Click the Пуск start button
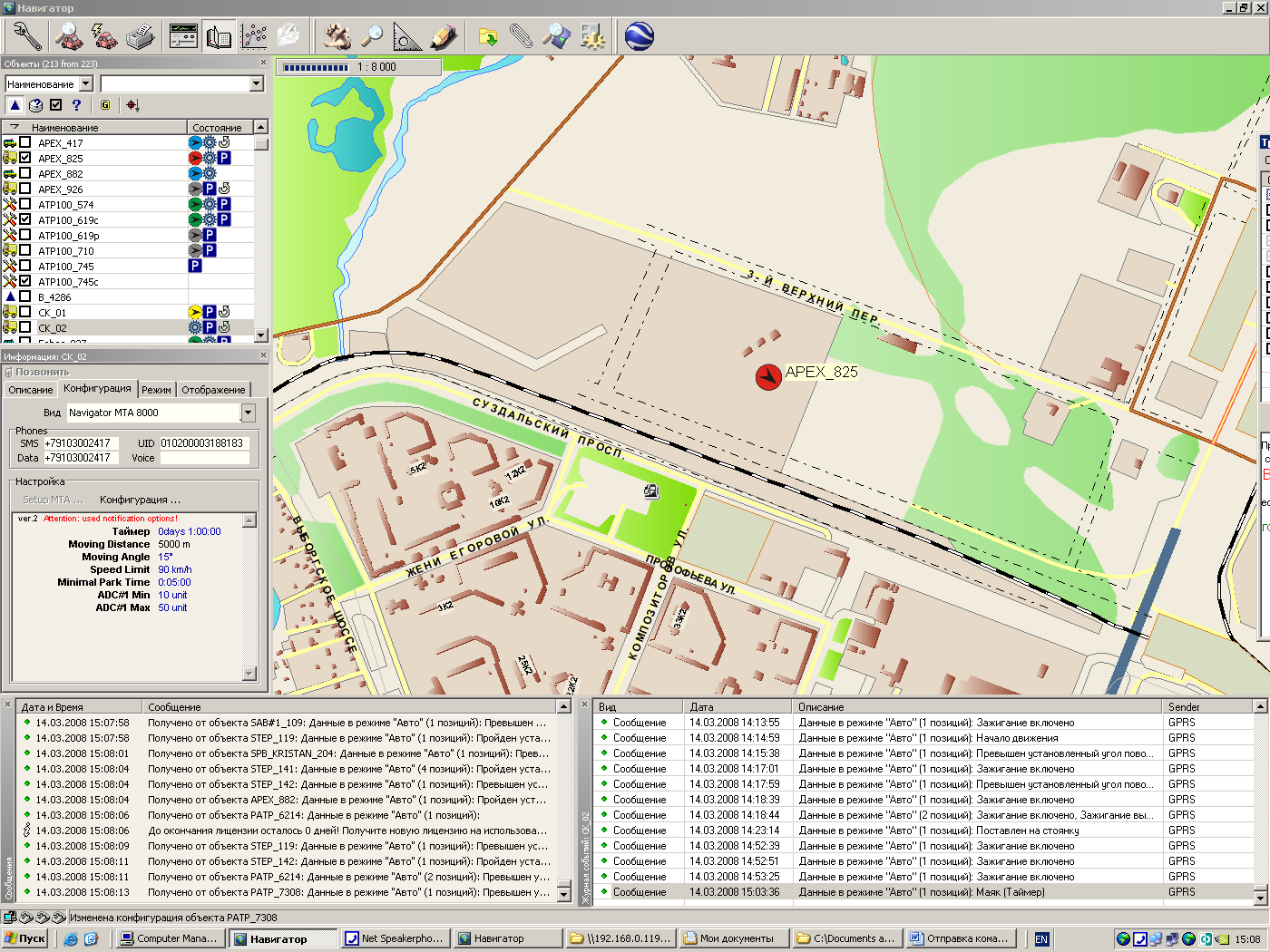1270x952 pixels. (x=25, y=938)
